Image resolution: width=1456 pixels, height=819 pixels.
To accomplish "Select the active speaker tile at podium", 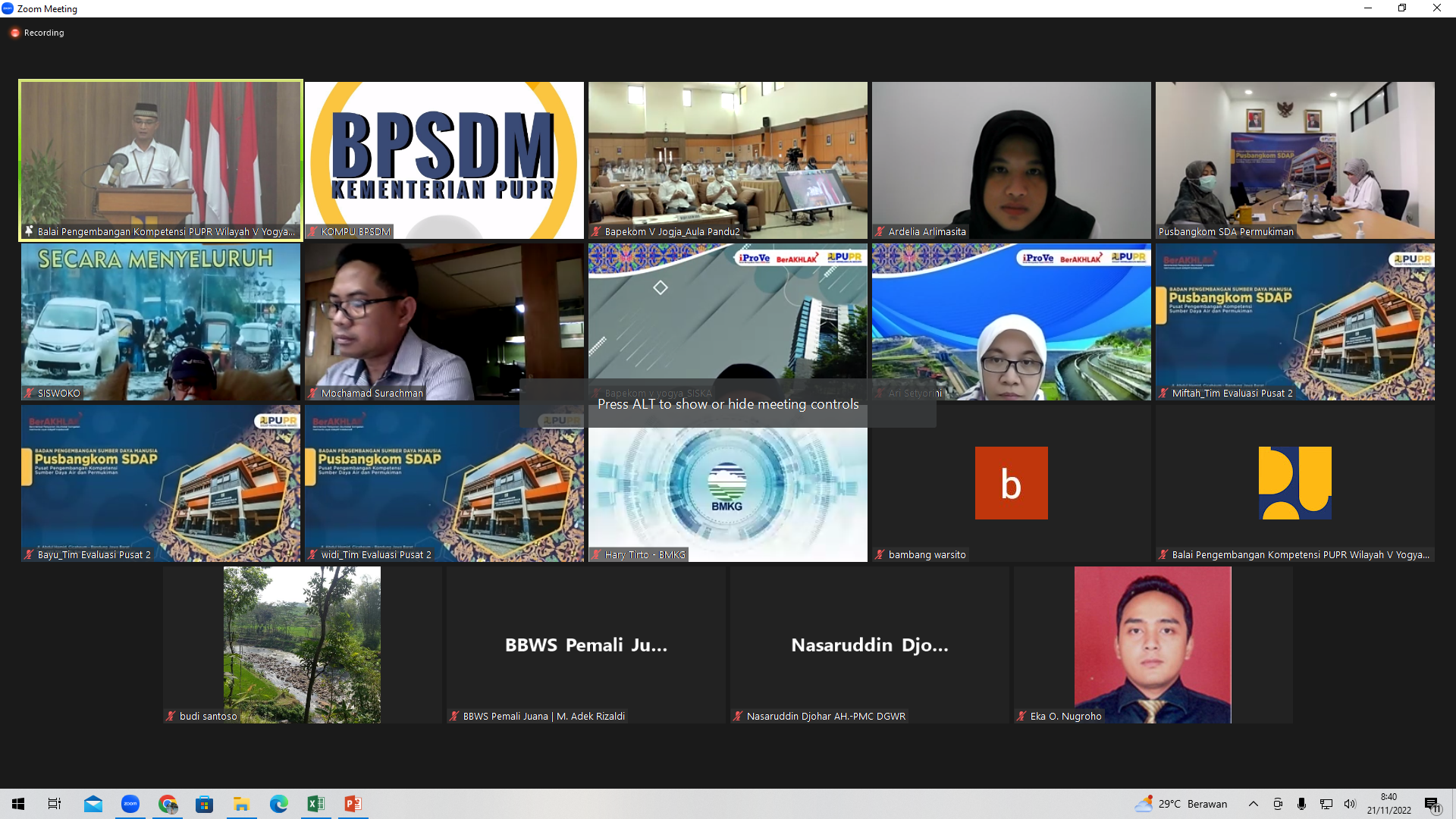I will click(x=161, y=161).
